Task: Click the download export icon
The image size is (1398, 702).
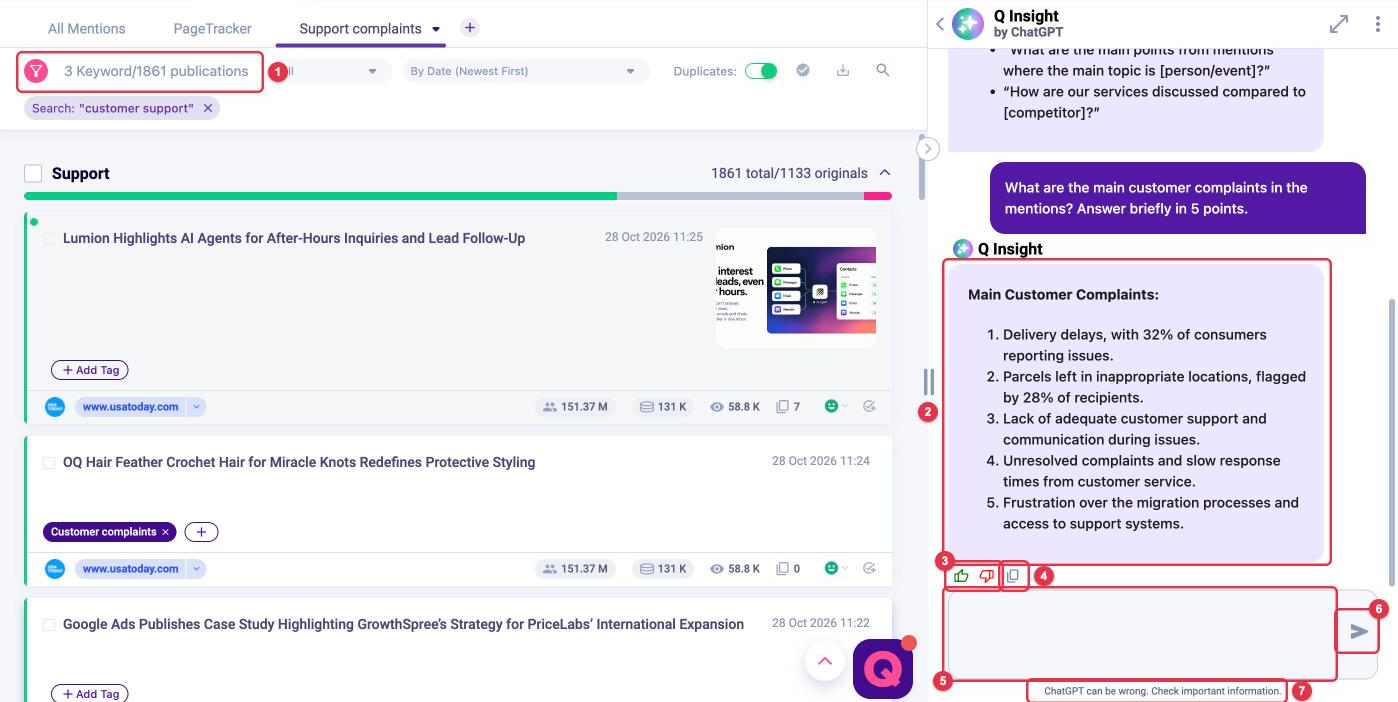Action: pos(843,70)
